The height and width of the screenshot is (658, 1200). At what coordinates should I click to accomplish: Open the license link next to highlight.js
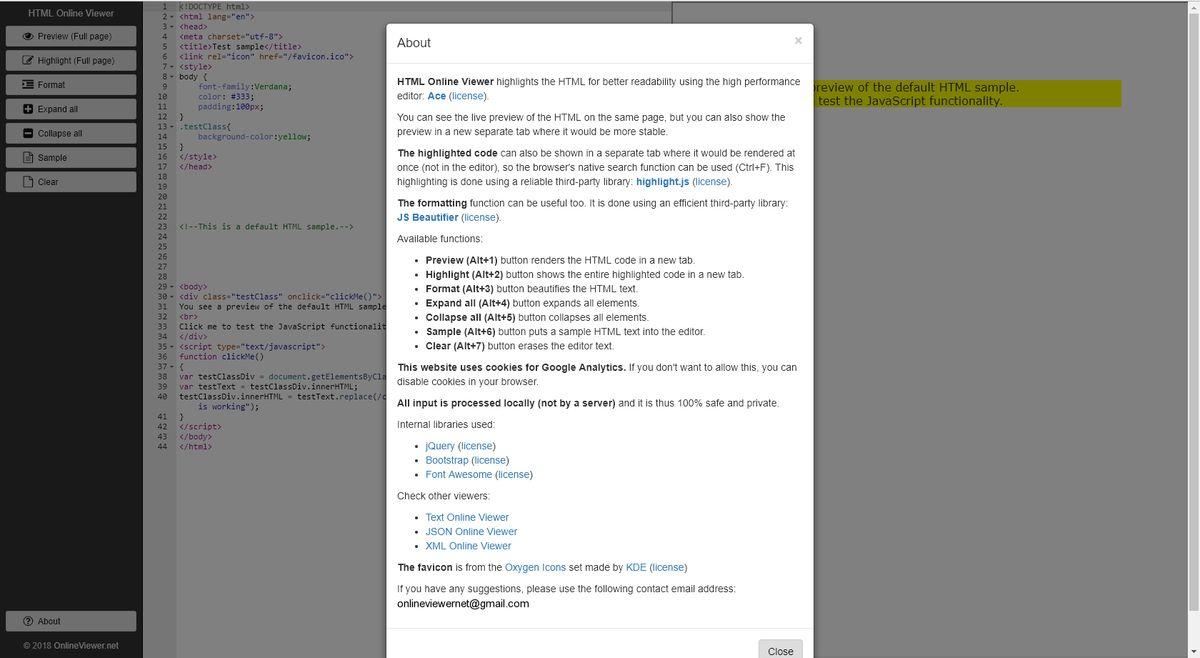tap(711, 182)
